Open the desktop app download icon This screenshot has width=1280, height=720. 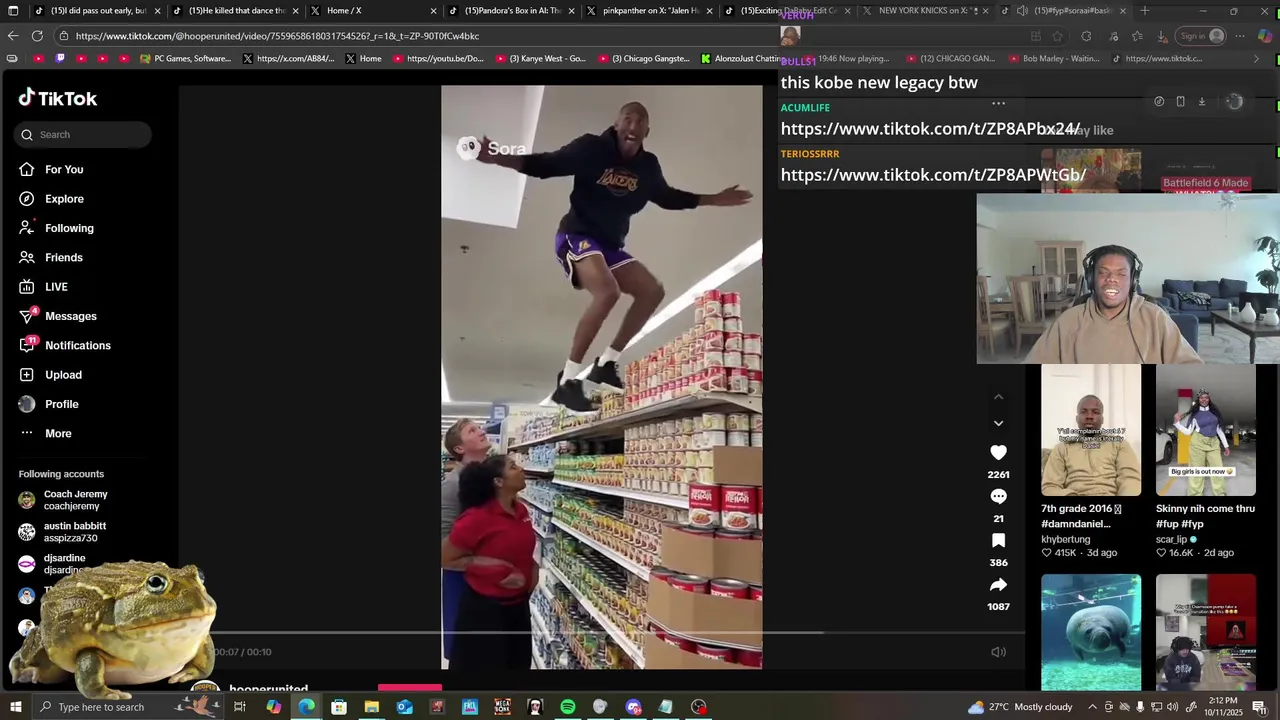point(1202,101)
